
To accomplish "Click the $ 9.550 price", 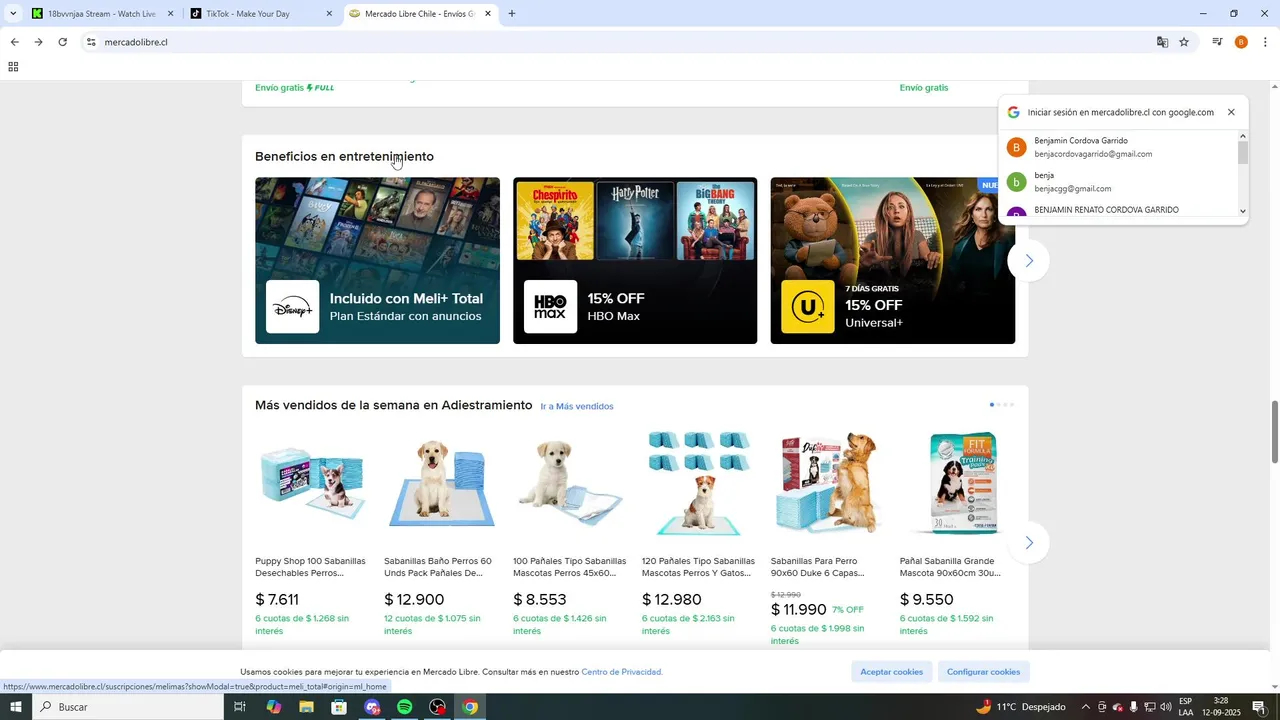I will pos(927,600).
